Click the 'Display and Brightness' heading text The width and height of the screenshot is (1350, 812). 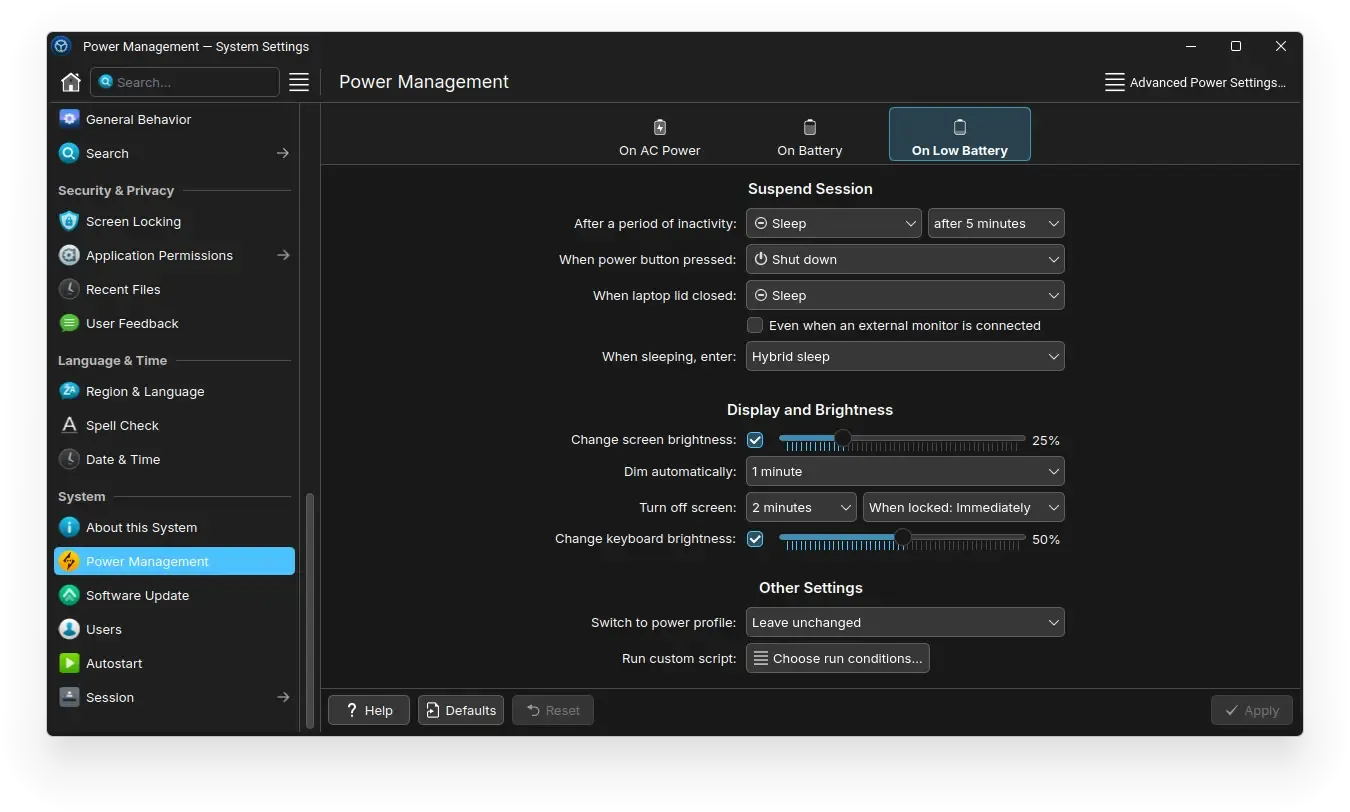coord(810,409)
